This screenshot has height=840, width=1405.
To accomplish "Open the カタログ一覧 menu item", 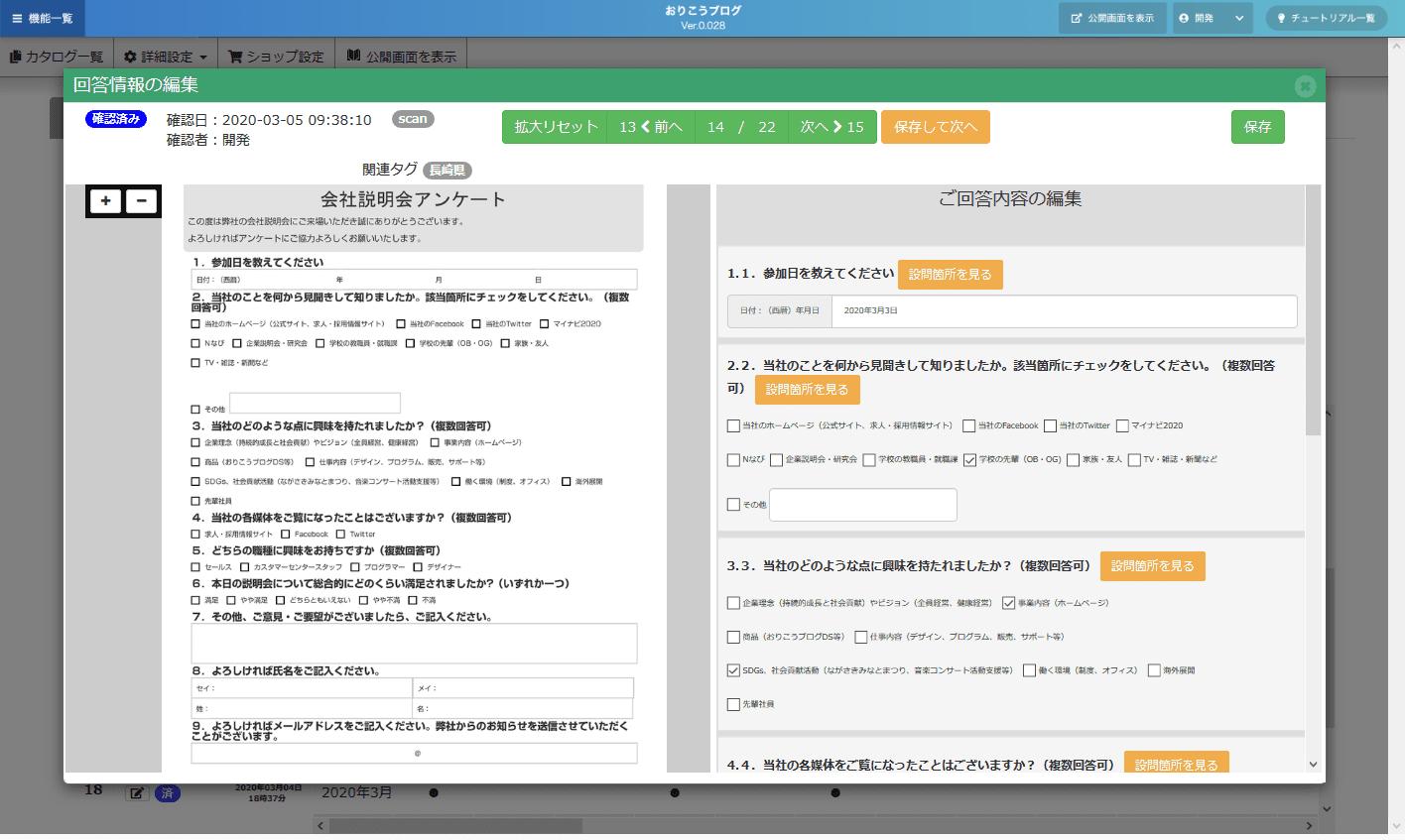I will coord(57,57).
